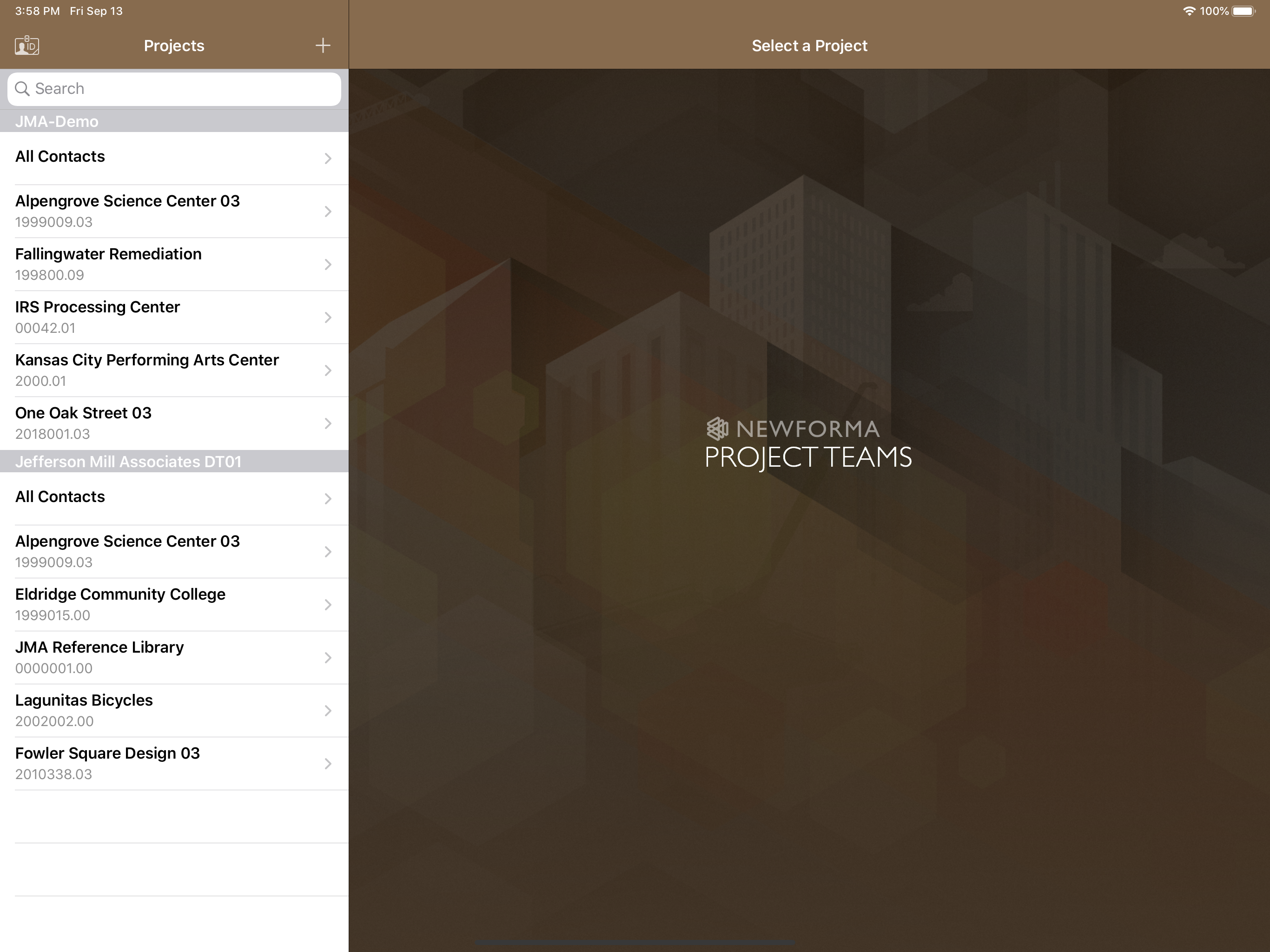
Task: Click project number 199800.09
Action: click(x=49, y=275)
